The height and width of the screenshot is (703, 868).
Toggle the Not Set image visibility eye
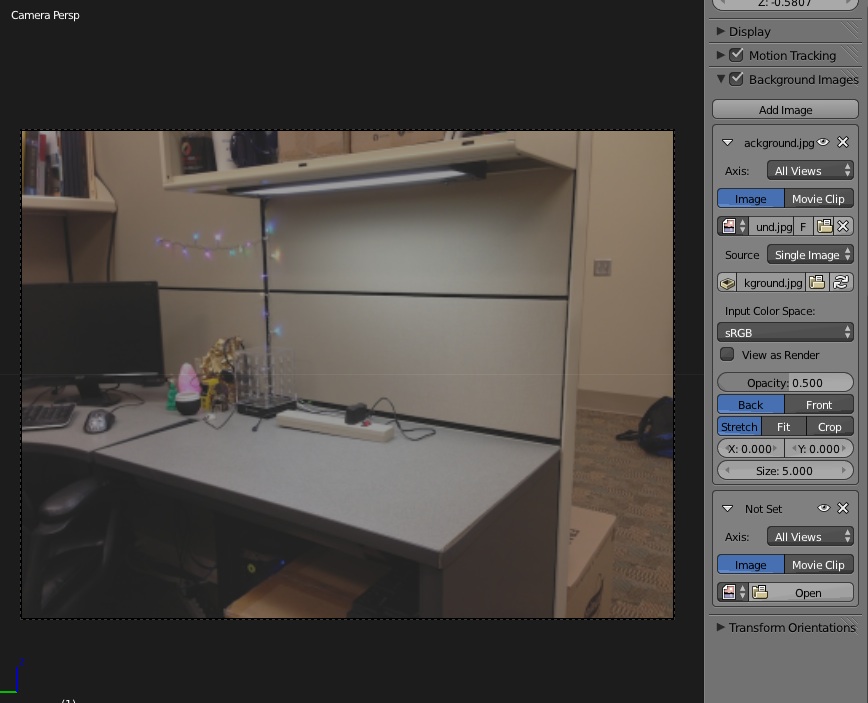(x=824, y=509)
